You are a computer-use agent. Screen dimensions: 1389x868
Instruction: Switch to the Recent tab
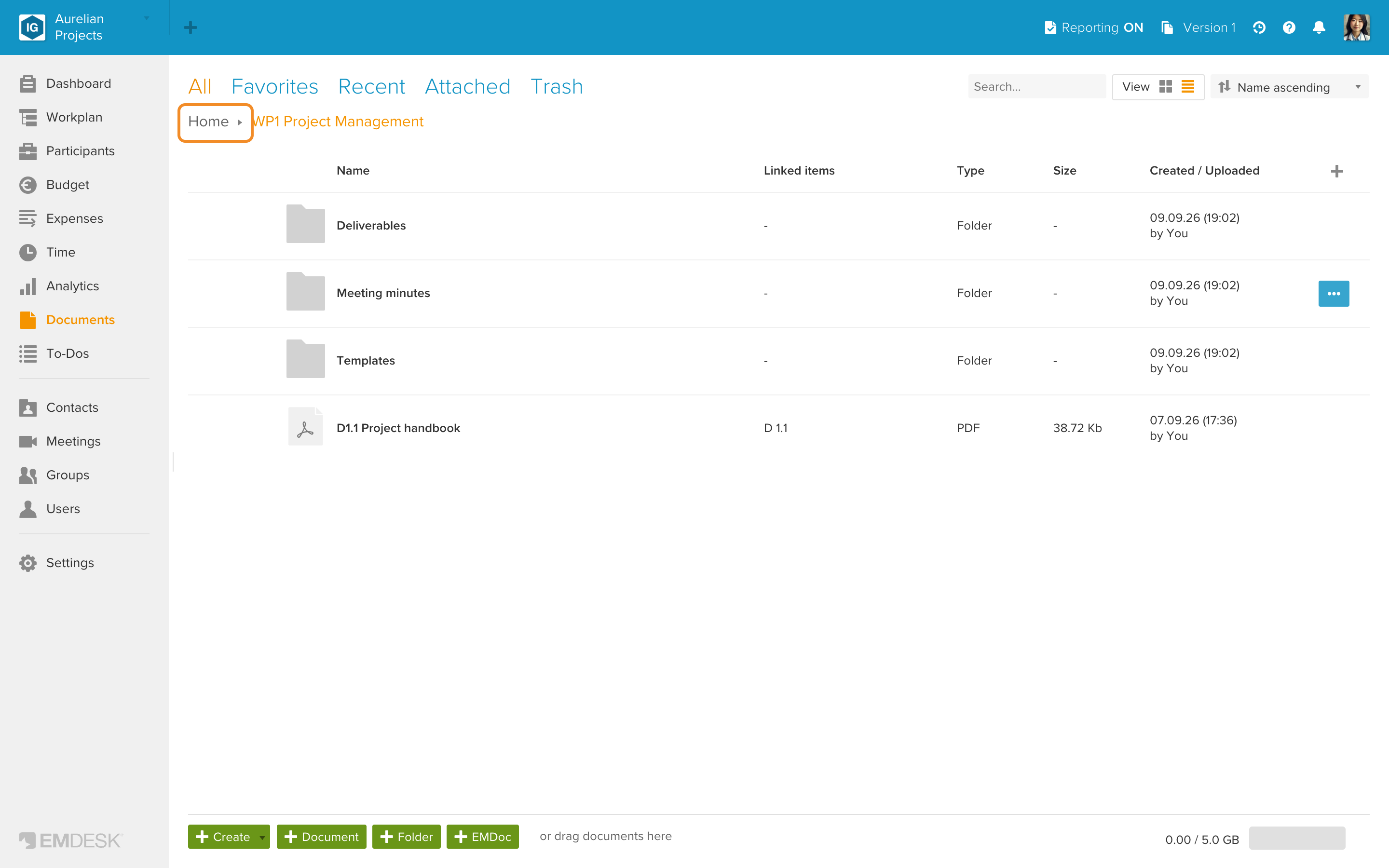click(371, 87)
